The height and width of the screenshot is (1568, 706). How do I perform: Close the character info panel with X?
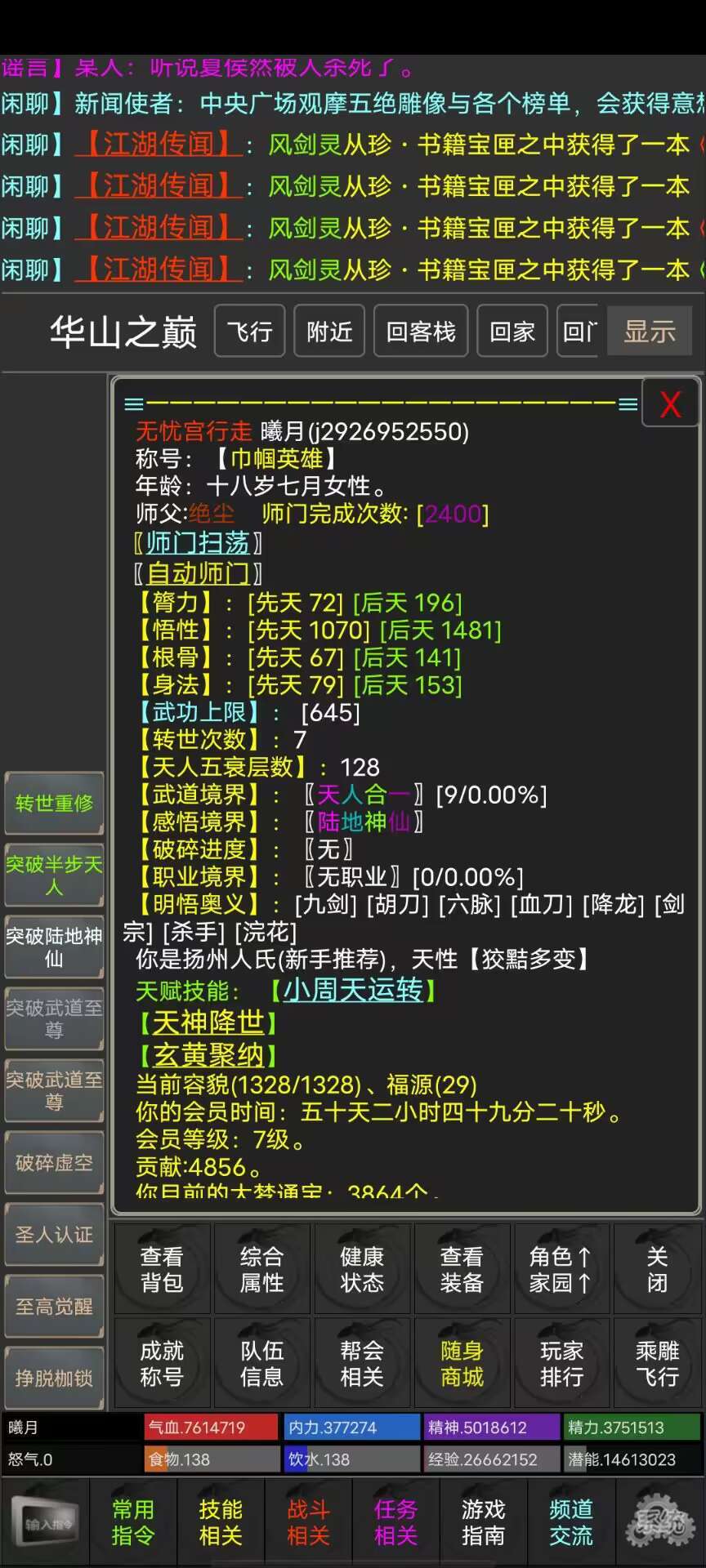point(670,403)
